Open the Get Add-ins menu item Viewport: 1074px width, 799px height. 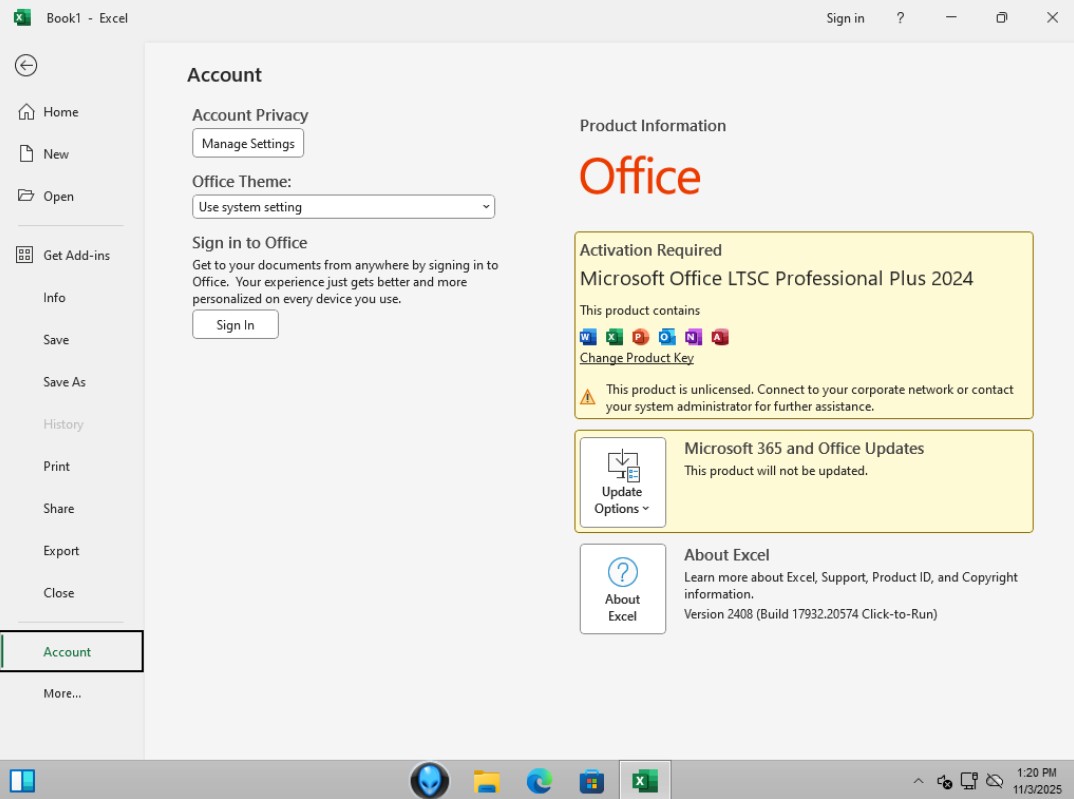click(76, 255)
